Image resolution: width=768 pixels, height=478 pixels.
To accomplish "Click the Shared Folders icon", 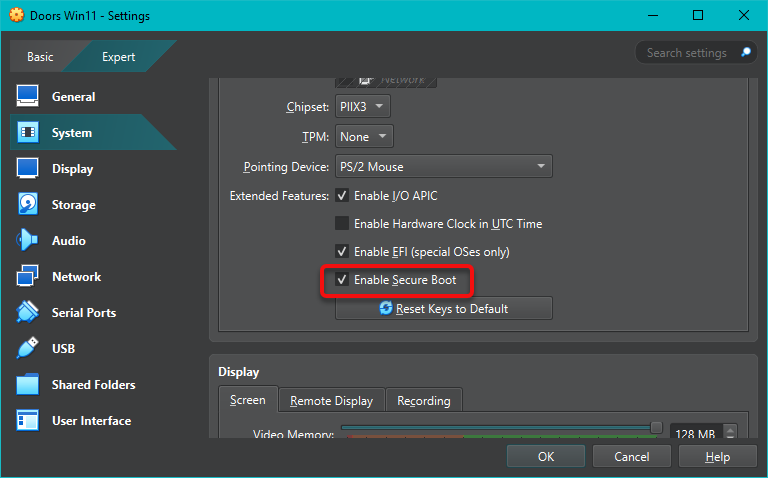I will 28,385.
